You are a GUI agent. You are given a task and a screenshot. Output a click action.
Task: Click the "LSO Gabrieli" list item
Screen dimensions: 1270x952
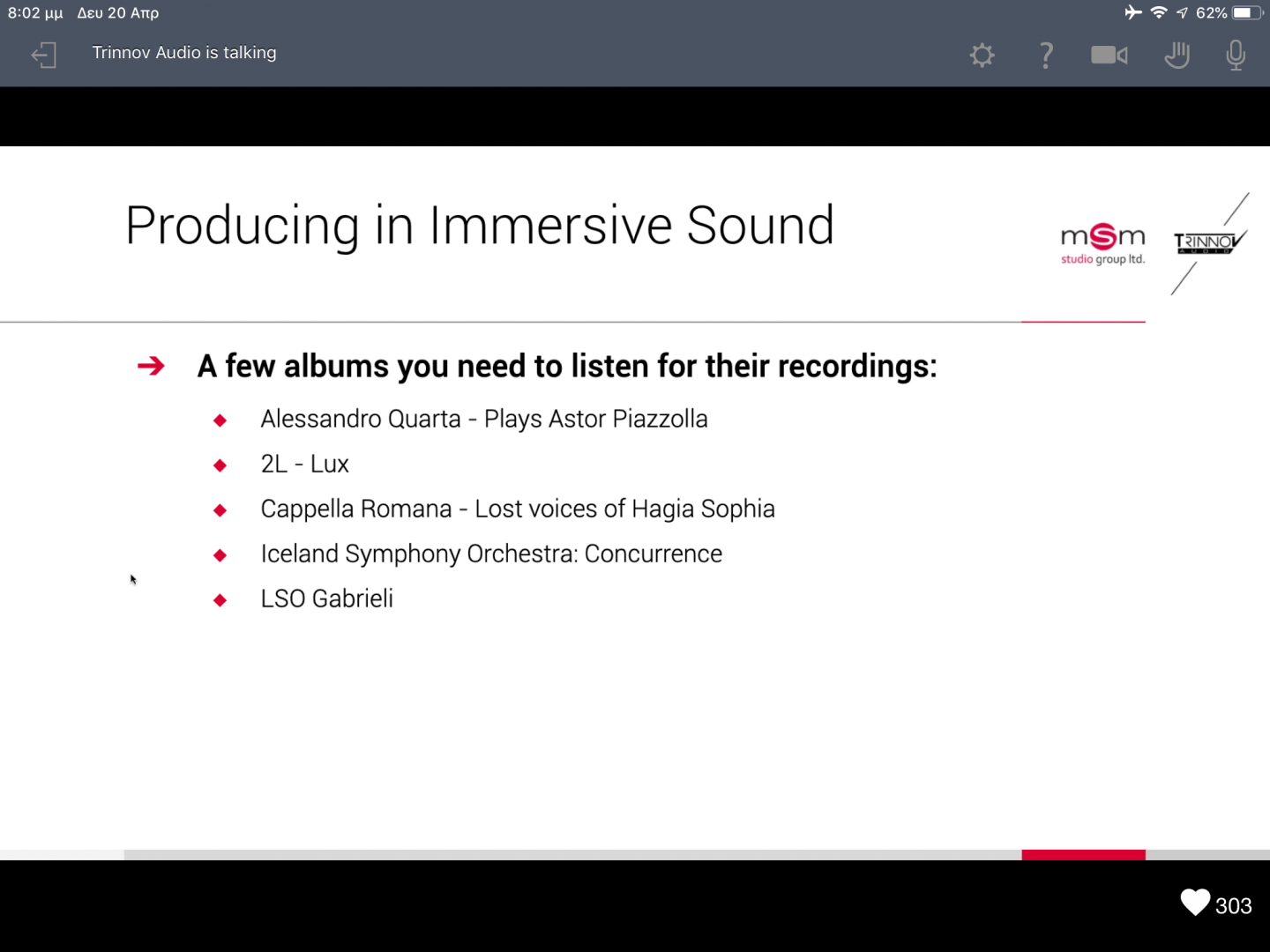(326, 599)
